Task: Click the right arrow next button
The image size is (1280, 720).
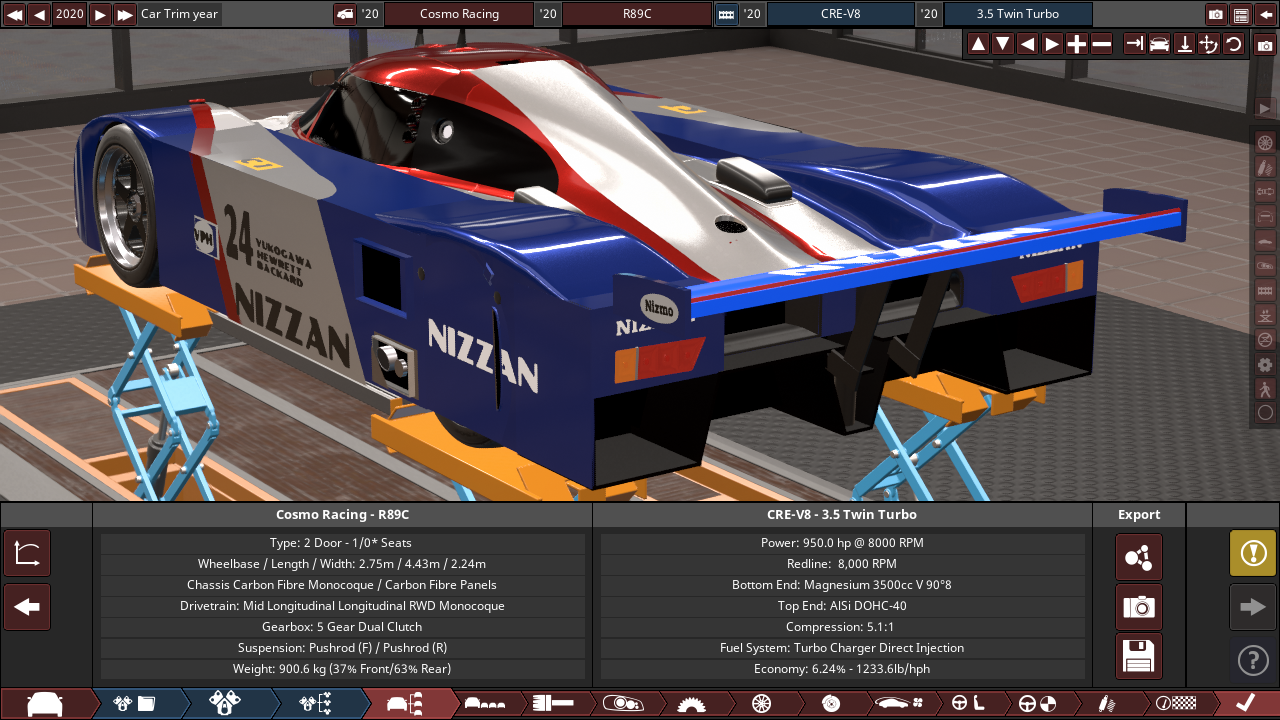Action: pyautogui.click(x=1253, y=607)
